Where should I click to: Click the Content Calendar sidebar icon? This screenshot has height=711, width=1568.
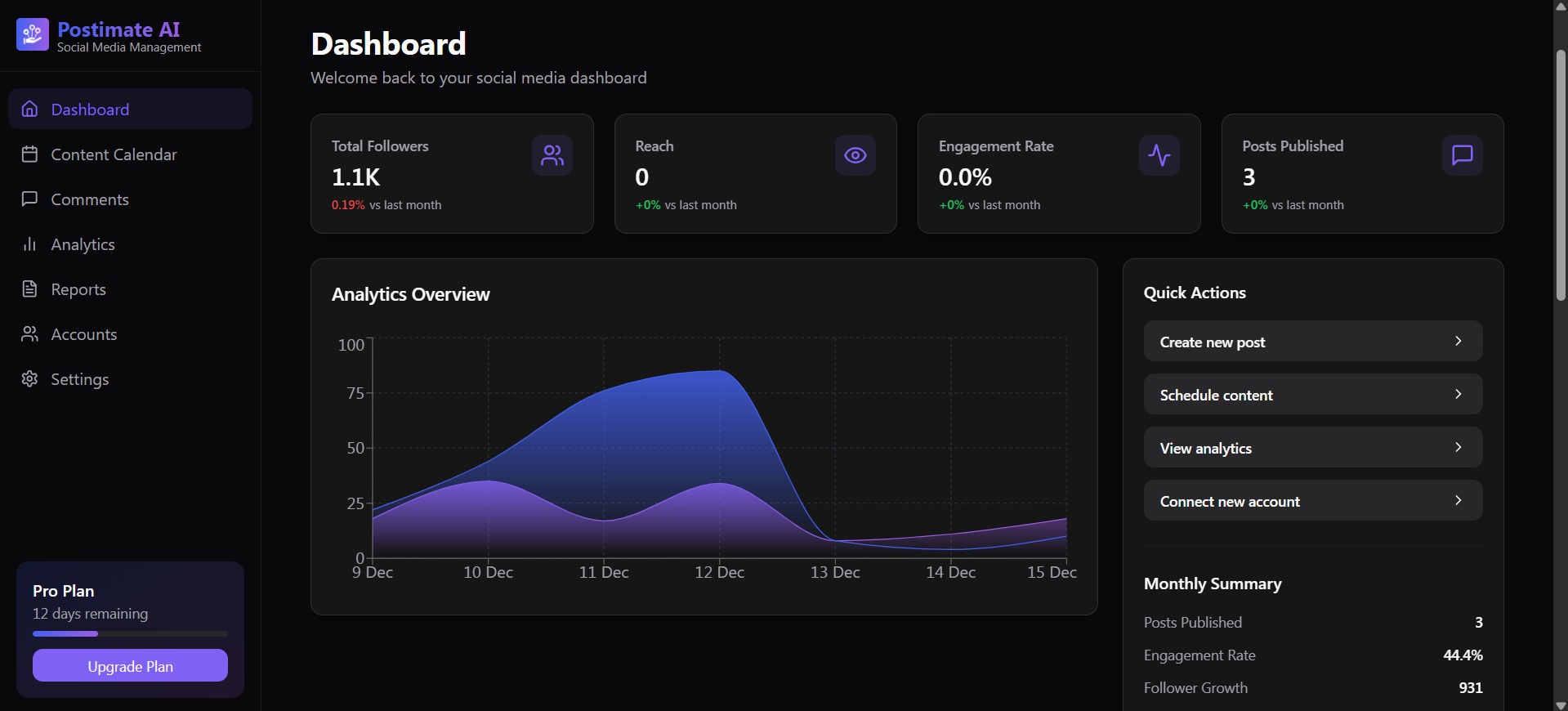click(30, 154)
